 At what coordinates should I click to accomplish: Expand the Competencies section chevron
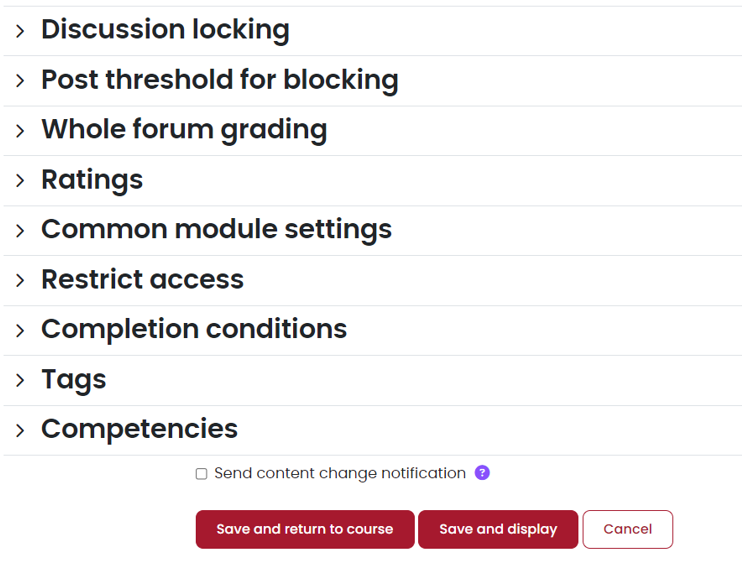click(19, 431)
